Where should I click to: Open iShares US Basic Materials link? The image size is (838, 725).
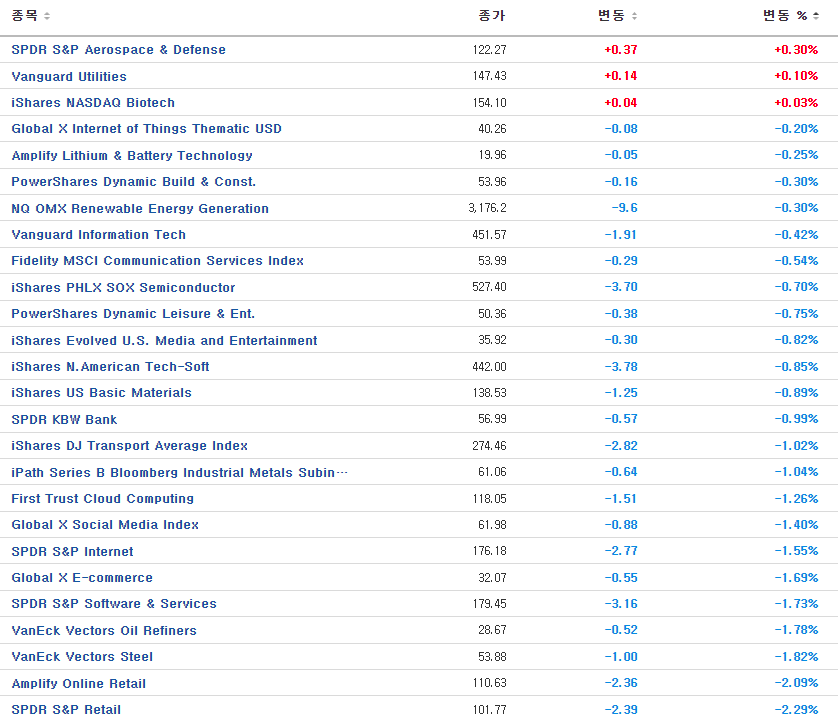102,393
